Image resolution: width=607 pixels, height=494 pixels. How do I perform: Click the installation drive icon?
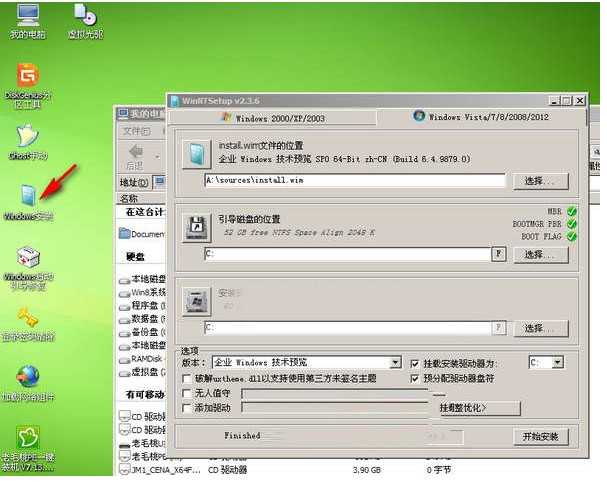[197, 302]
